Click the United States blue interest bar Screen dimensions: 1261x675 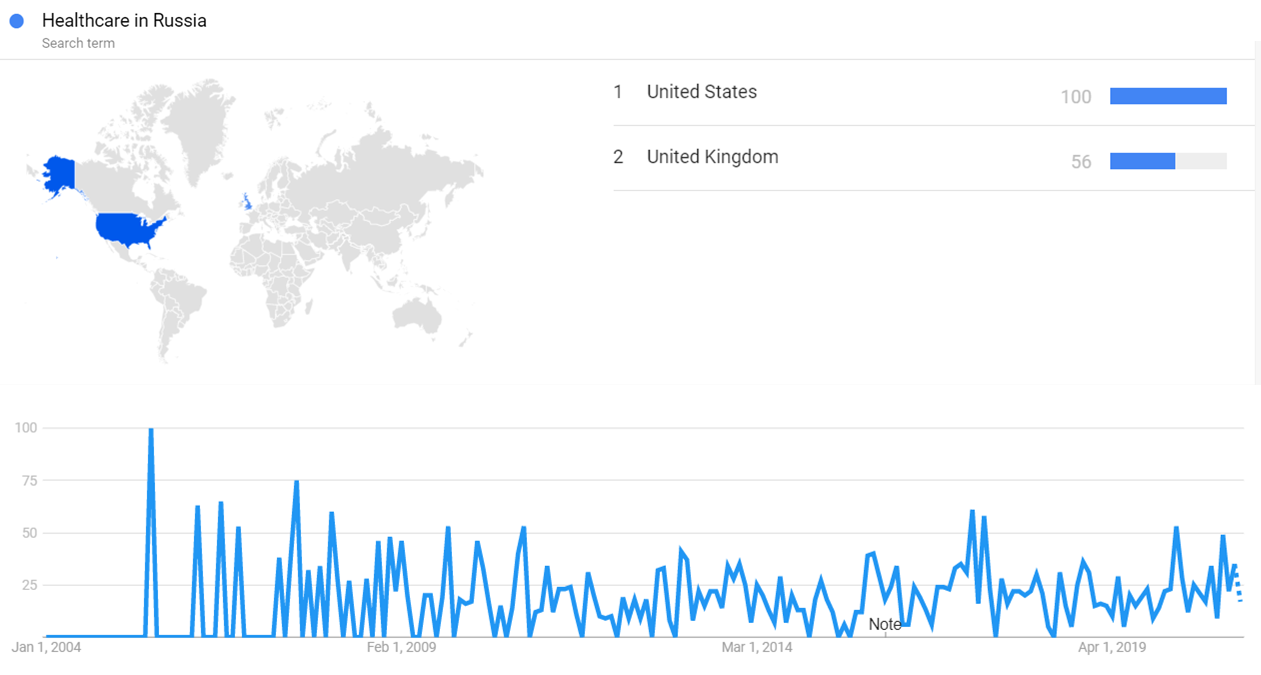1168,96
